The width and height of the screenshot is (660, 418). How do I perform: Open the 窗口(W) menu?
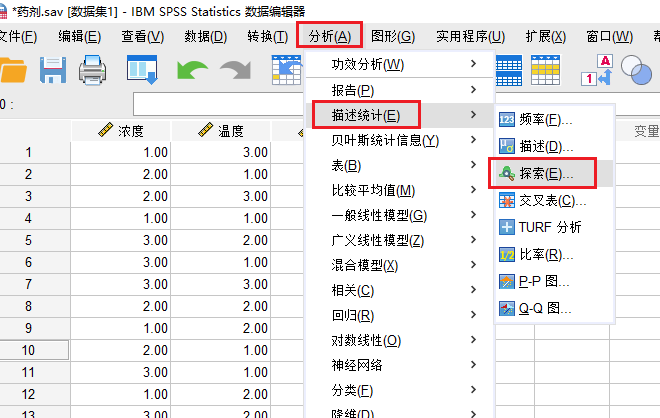609,37
